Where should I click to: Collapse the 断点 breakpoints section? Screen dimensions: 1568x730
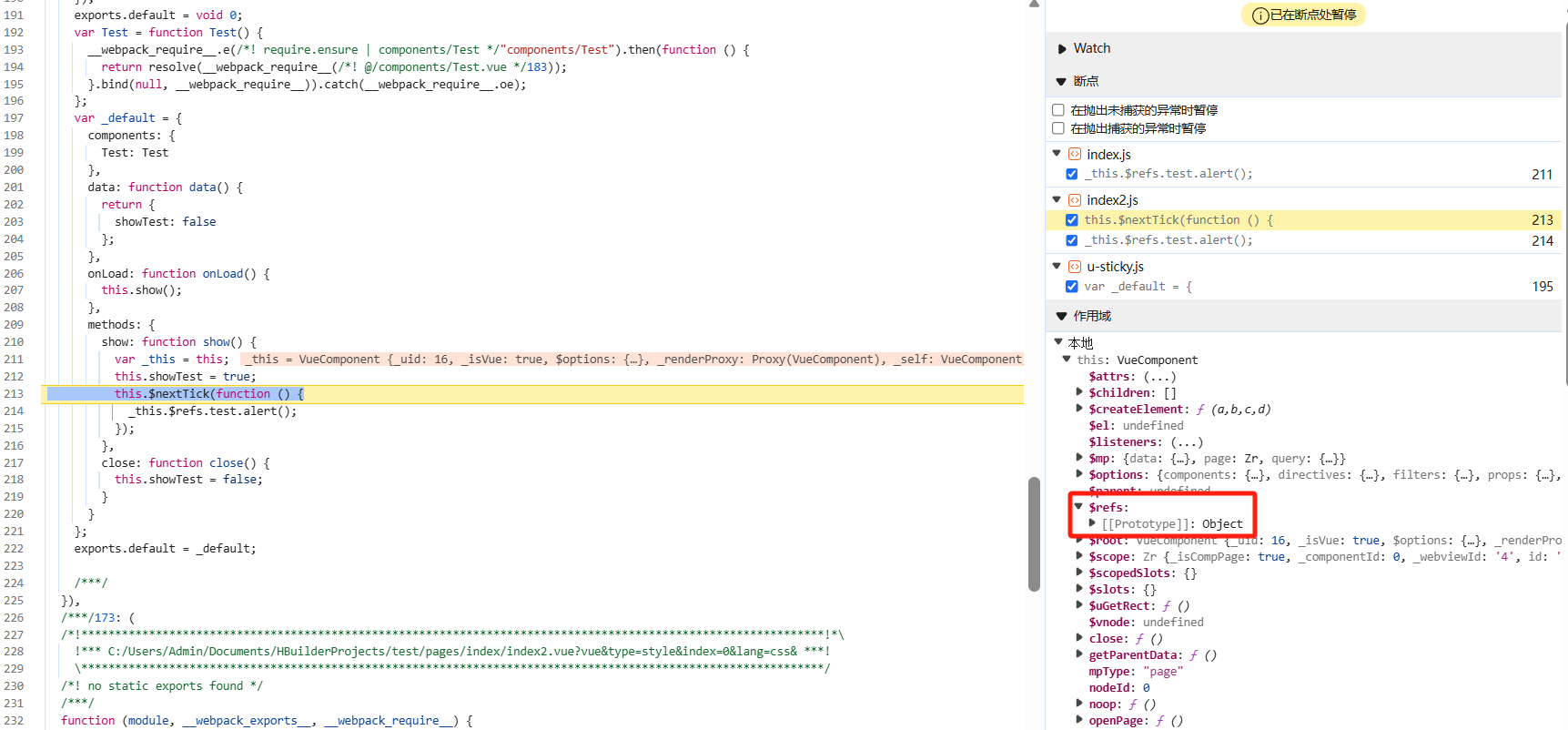click(1061, 82)
